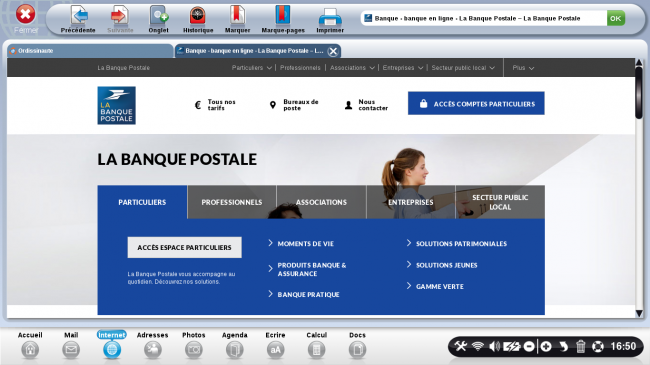Click the scrollbar up arrow
Viewport: 650px width, 365px height.
point(639,63)
